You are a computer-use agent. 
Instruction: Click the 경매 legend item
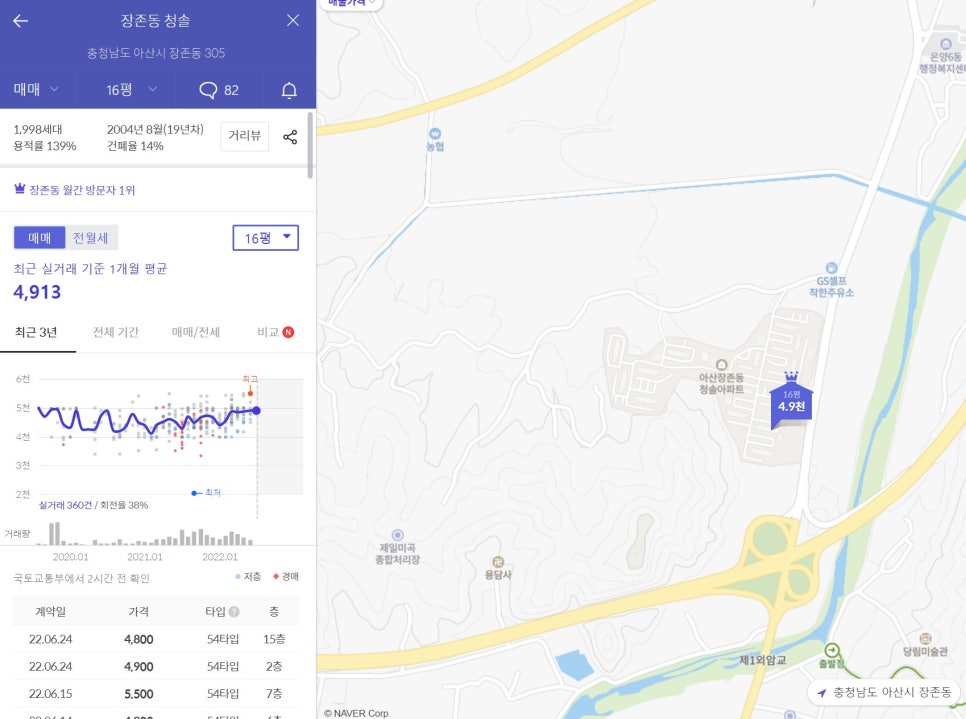(286, 577)
